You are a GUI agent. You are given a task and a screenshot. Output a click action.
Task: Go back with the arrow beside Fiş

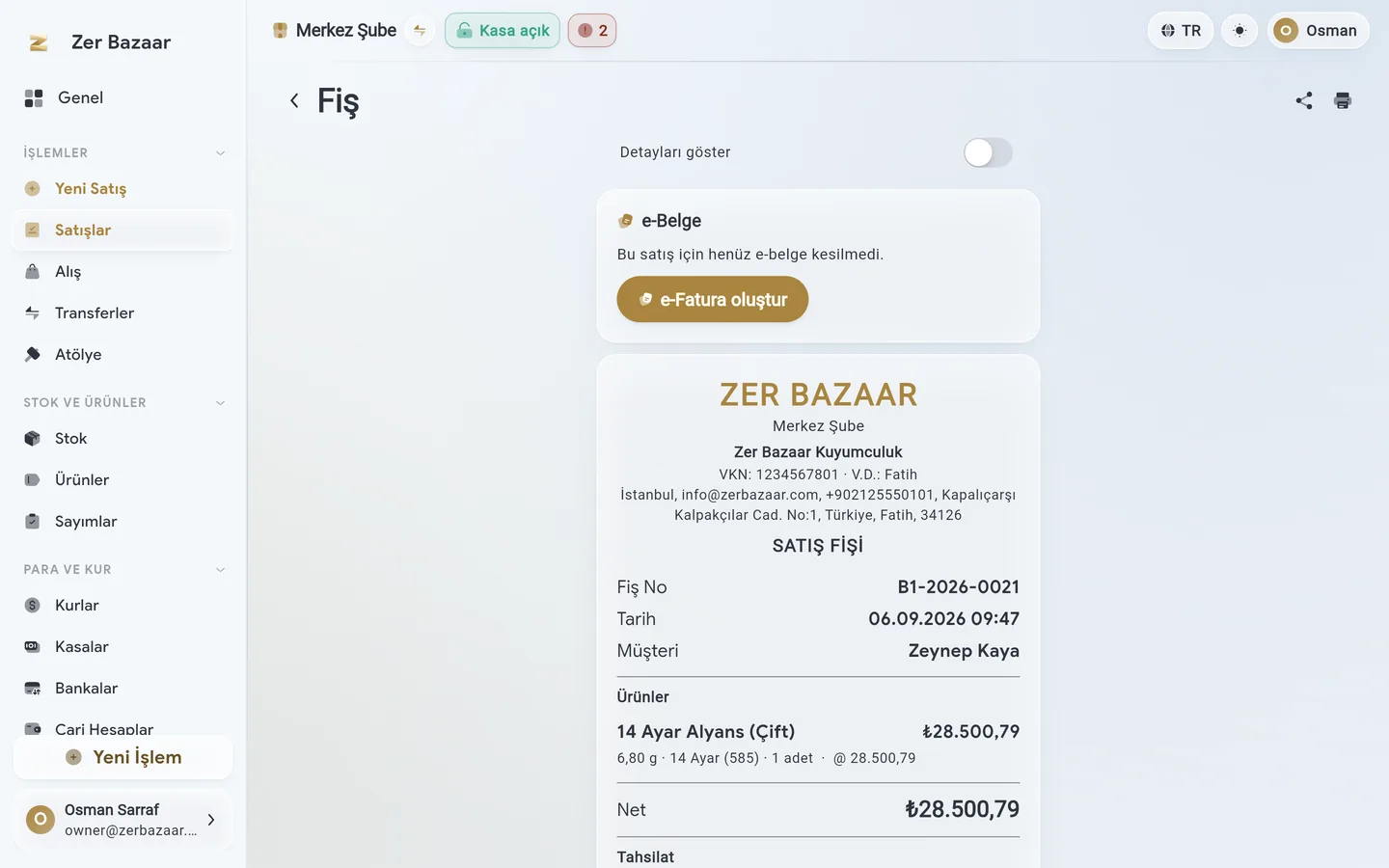point(294,100)
